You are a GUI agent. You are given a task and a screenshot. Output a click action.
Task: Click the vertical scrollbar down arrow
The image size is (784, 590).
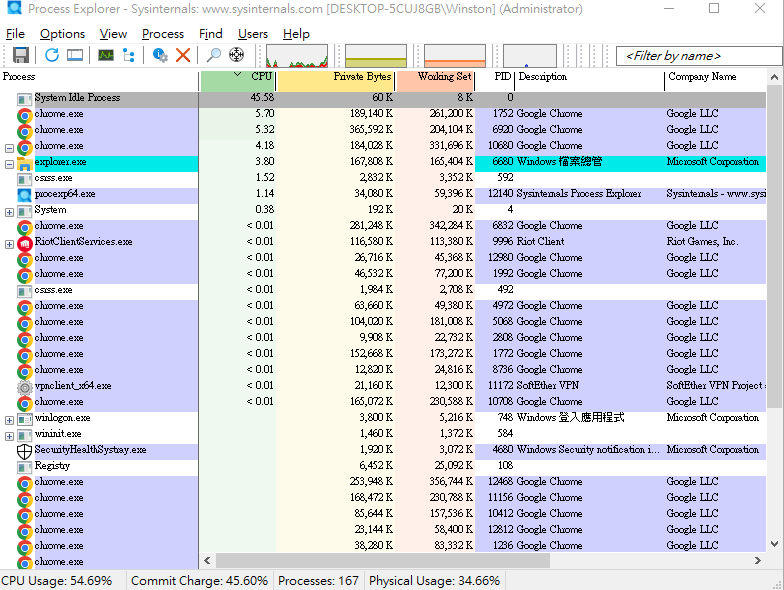click(x=774, y=544)
